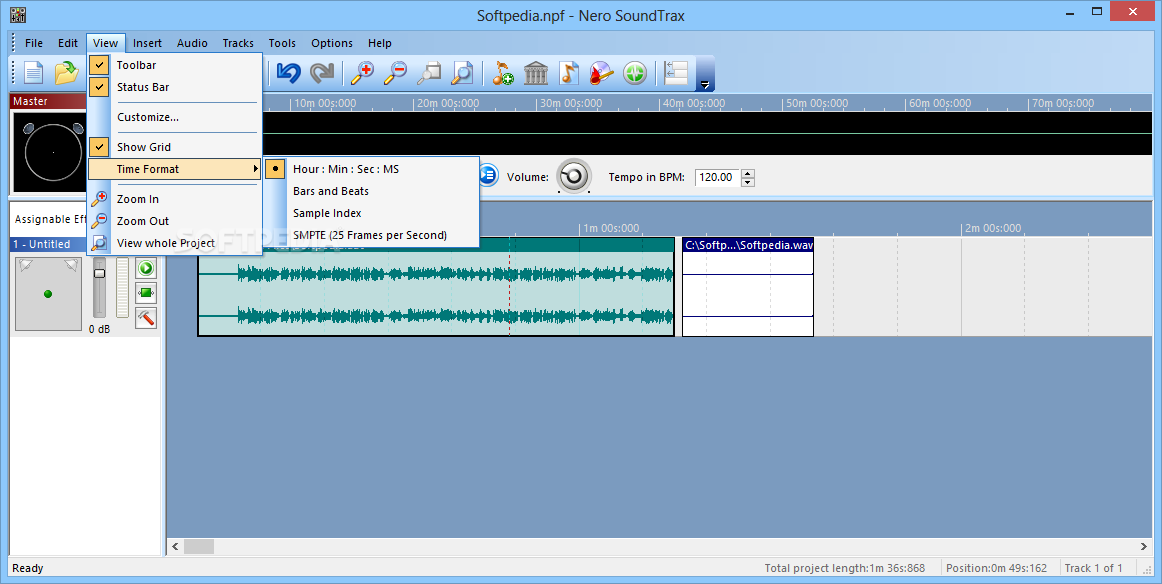Open the File menu
1162x584 pixels.
pyautogui.click(x=34, y=43)
